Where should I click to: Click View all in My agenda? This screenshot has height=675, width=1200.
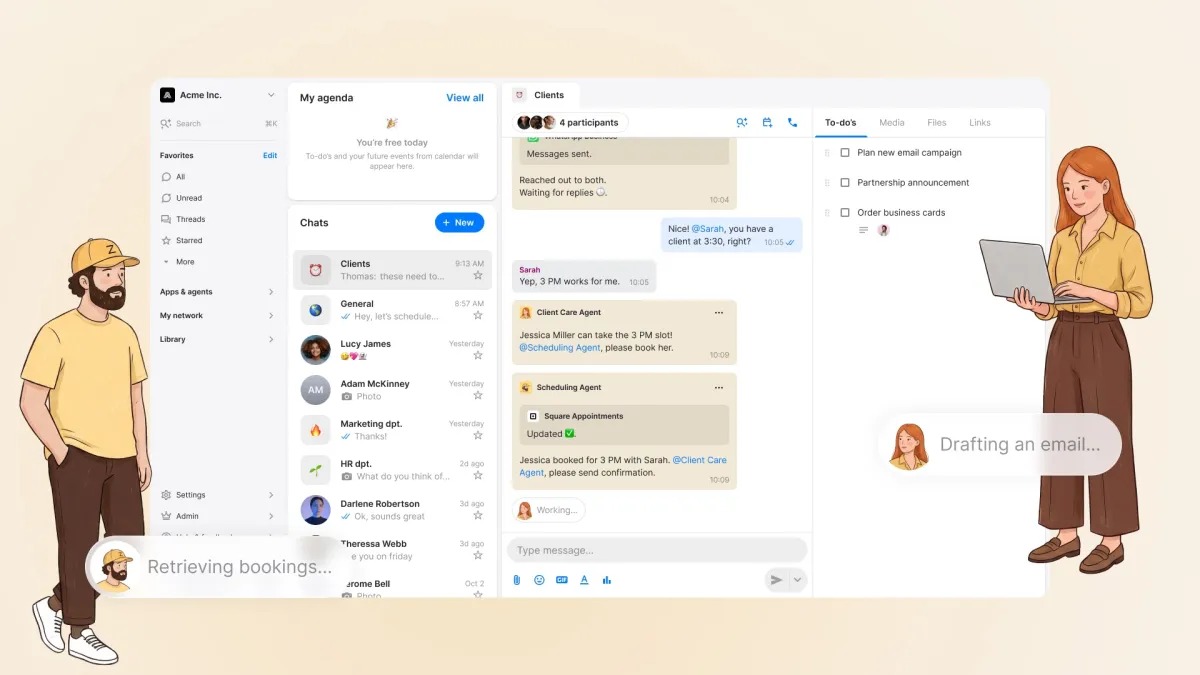tap(465, 98)
